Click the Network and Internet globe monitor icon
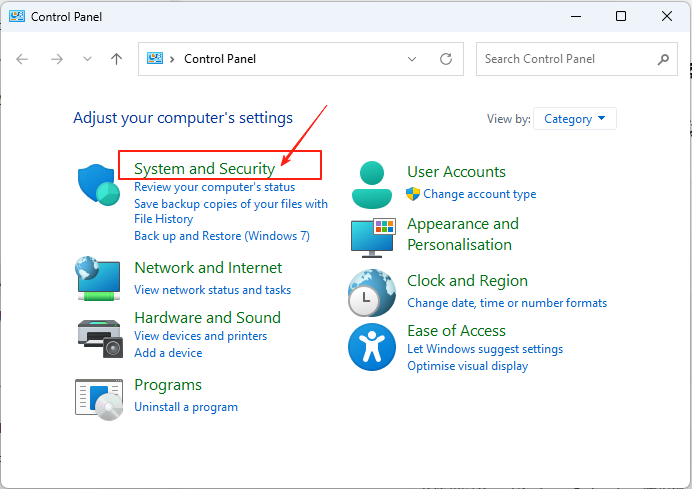The width and height of the screenshot is (692, 489). pyautogui.click(x=98, y=278)
